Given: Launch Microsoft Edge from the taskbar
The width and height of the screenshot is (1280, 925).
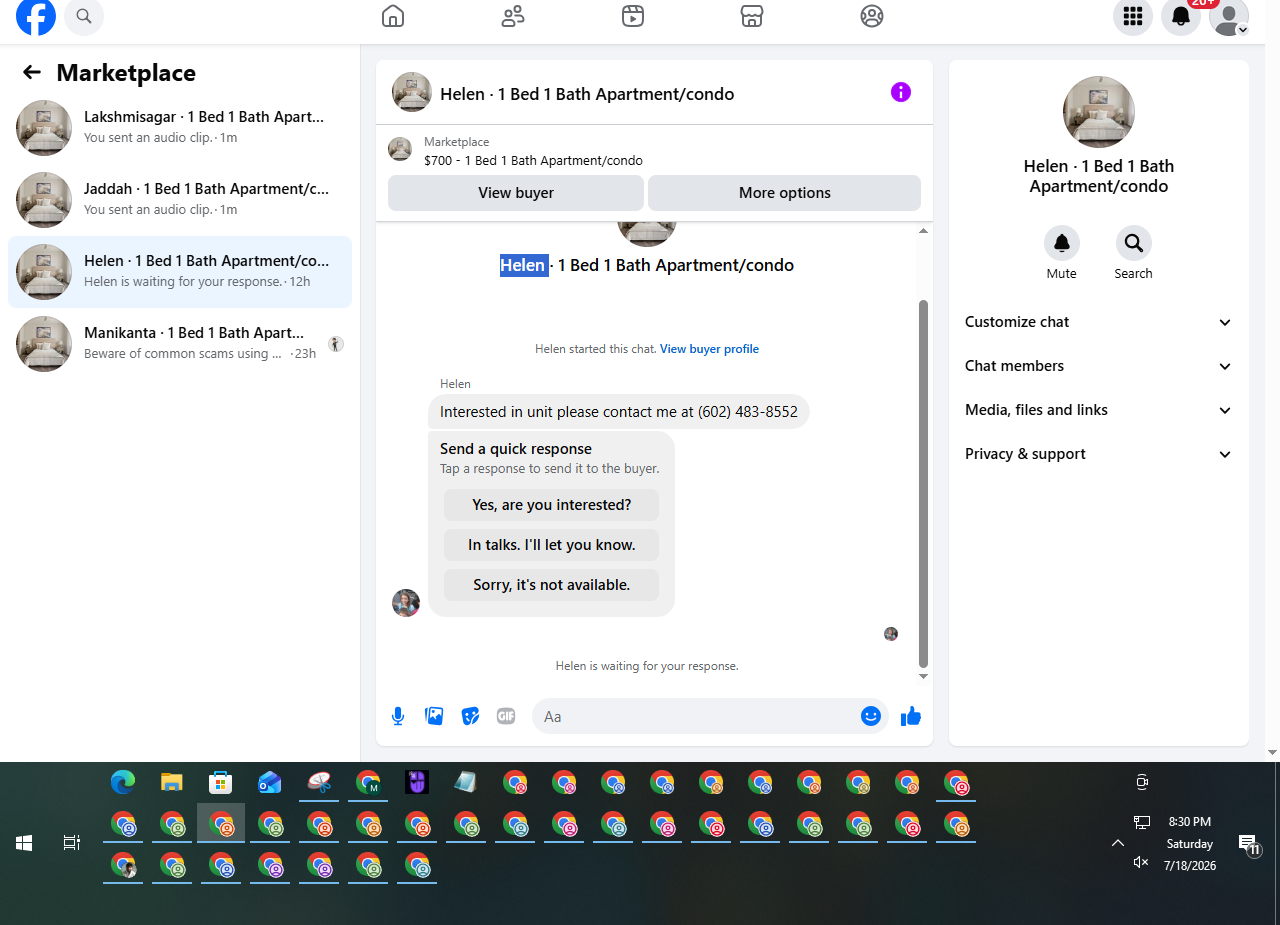Looking at the screenshot, I should 123,782.
